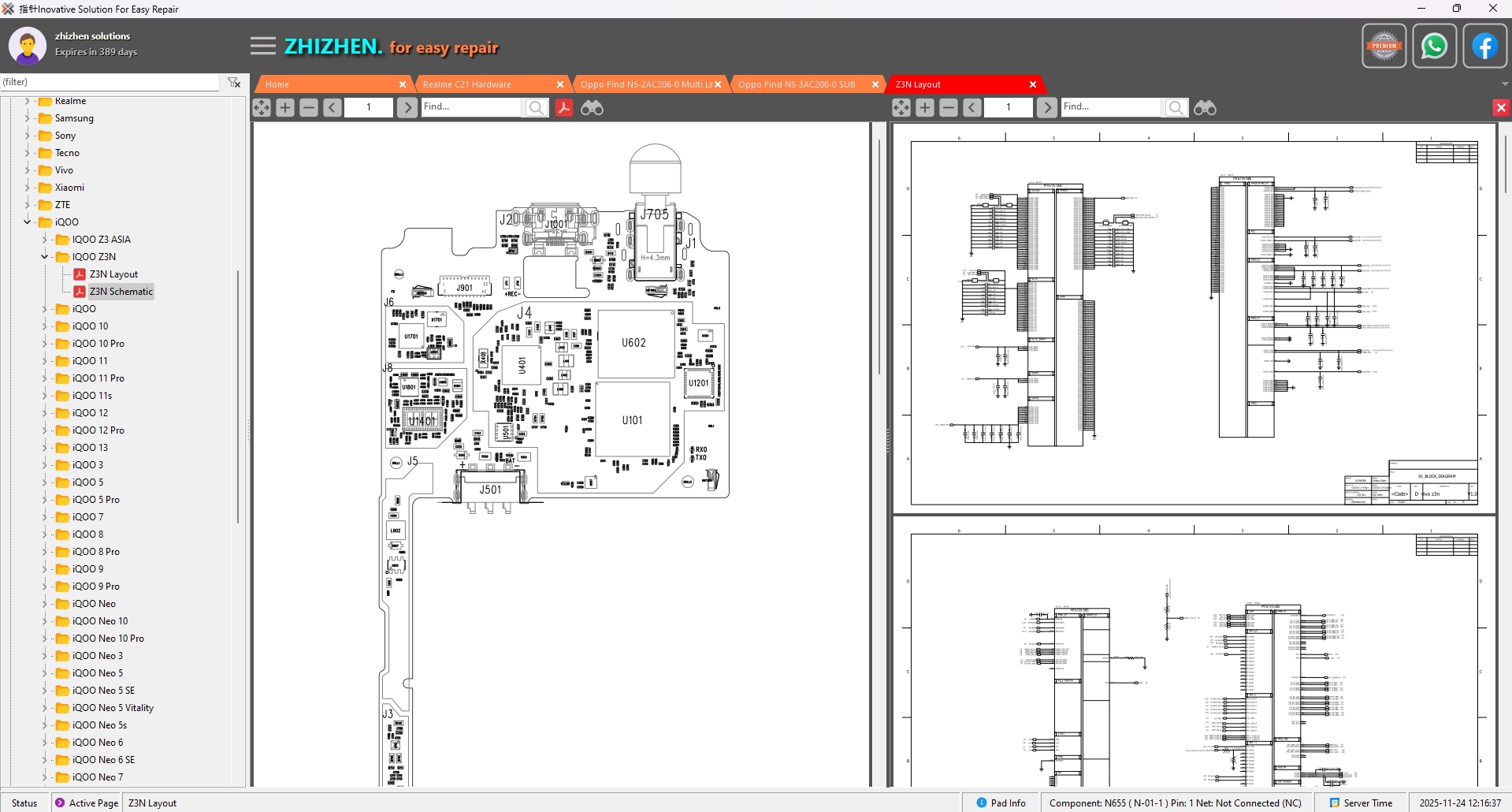
Task: Open the Facebook page button
Action: pyautogui.click(x=1484, y=47)
